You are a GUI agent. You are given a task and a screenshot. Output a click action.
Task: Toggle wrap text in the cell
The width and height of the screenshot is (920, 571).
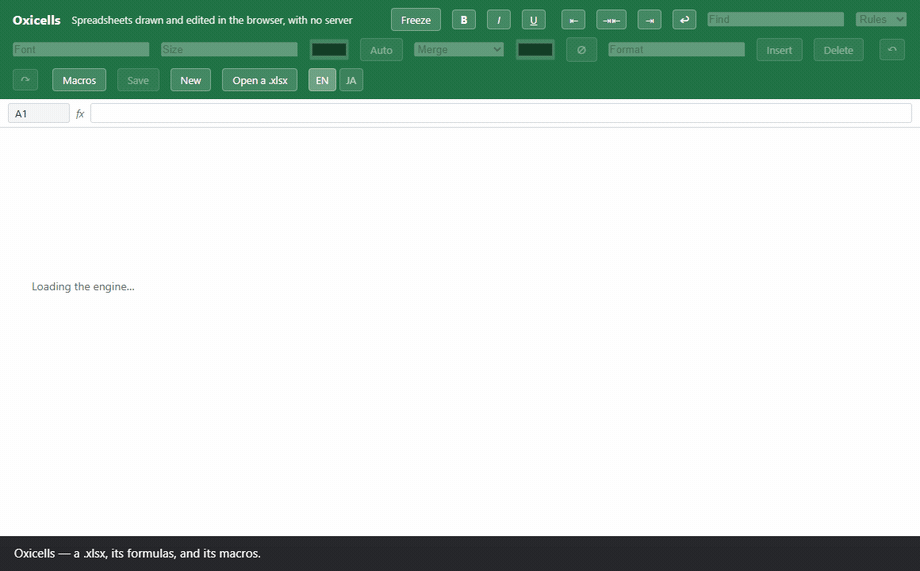[684, 20]
